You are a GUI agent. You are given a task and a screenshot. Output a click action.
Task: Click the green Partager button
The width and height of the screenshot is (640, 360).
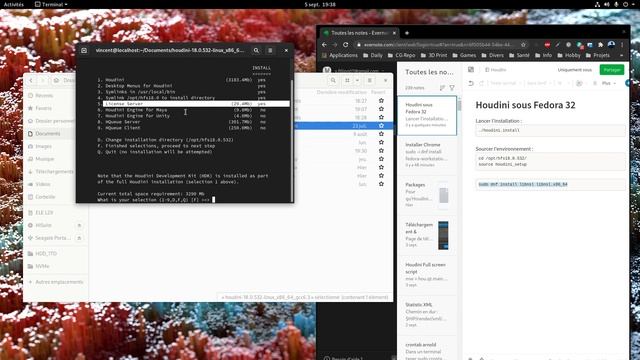pyautogui.click(x=612, y=70)
